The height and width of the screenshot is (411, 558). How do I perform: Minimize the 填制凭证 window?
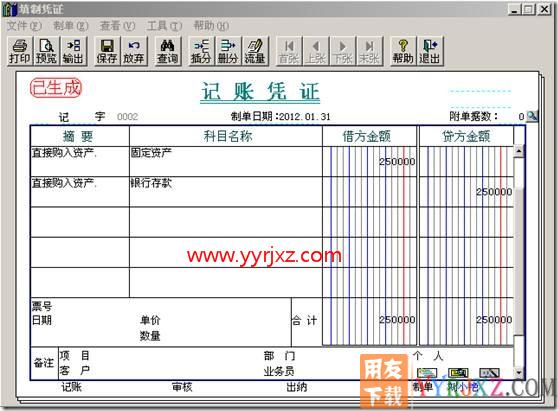(x=514, y=9)
